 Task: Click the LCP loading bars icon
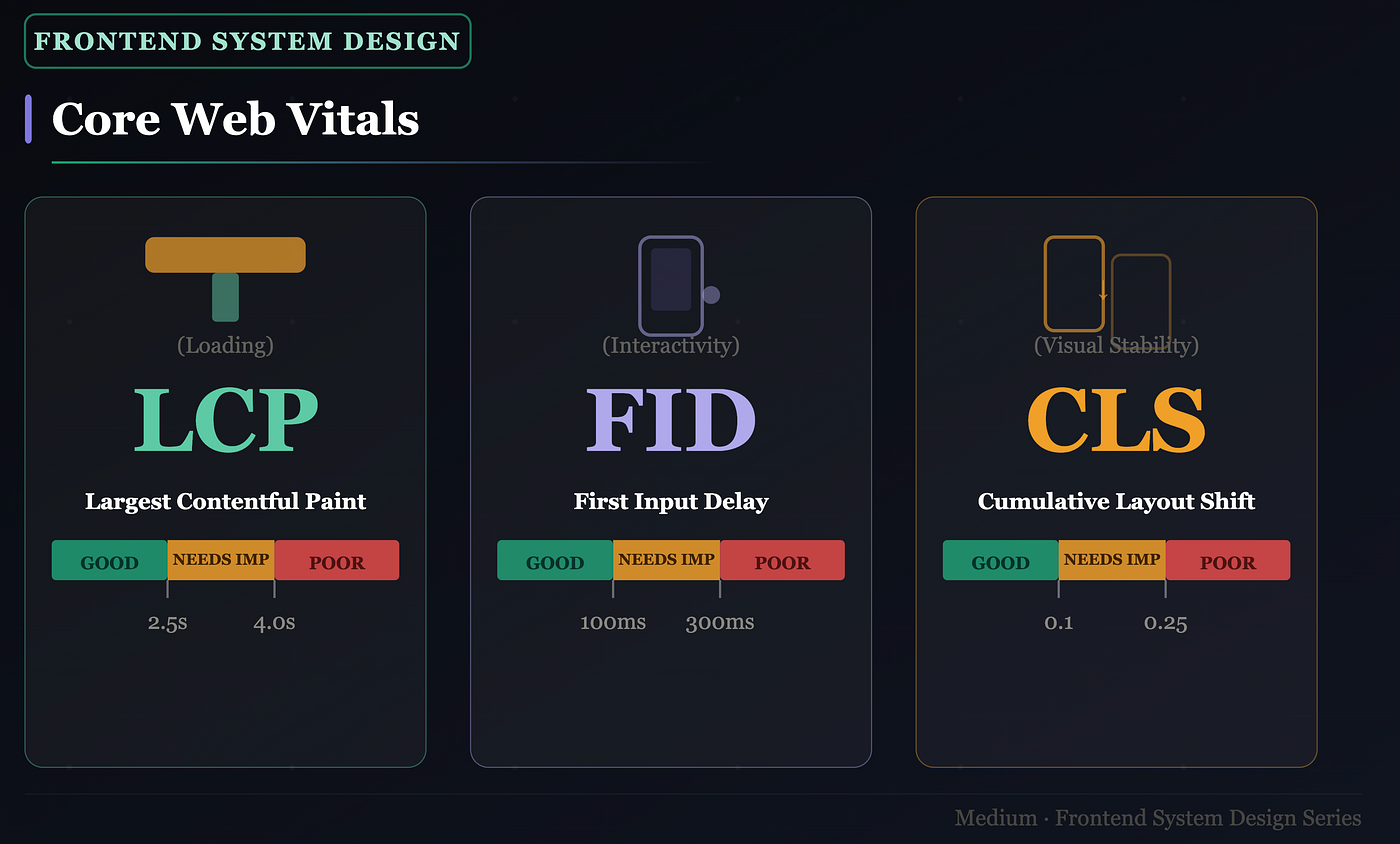click(x=225, y=279)
